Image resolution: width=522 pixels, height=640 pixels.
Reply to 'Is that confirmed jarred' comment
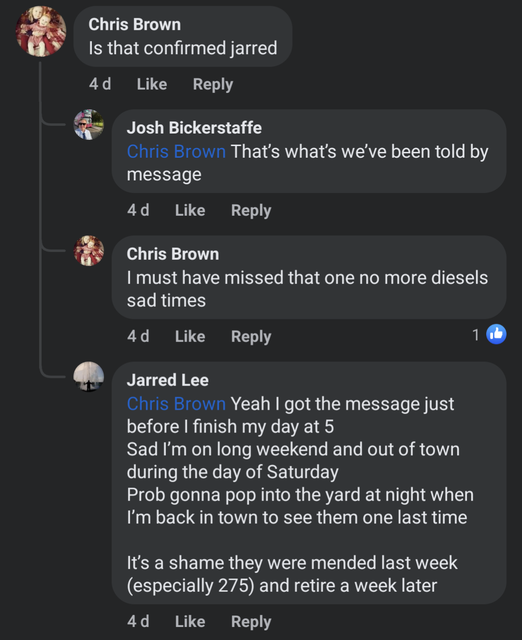point(213,84)
